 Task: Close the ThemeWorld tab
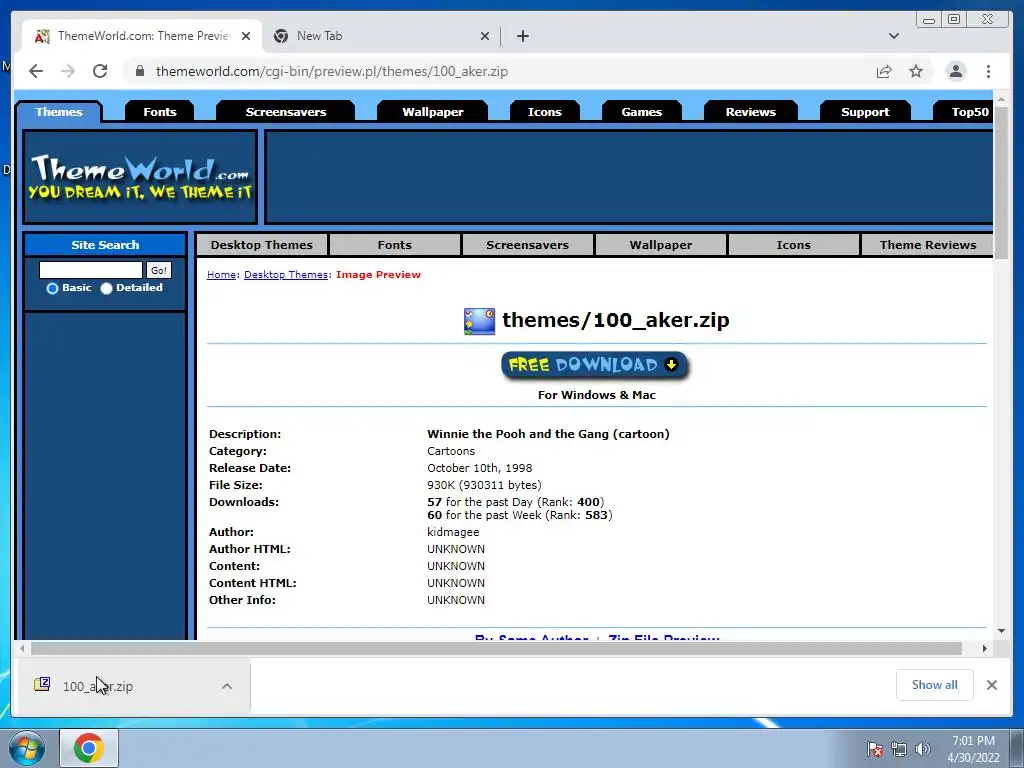tap(246, 36)
